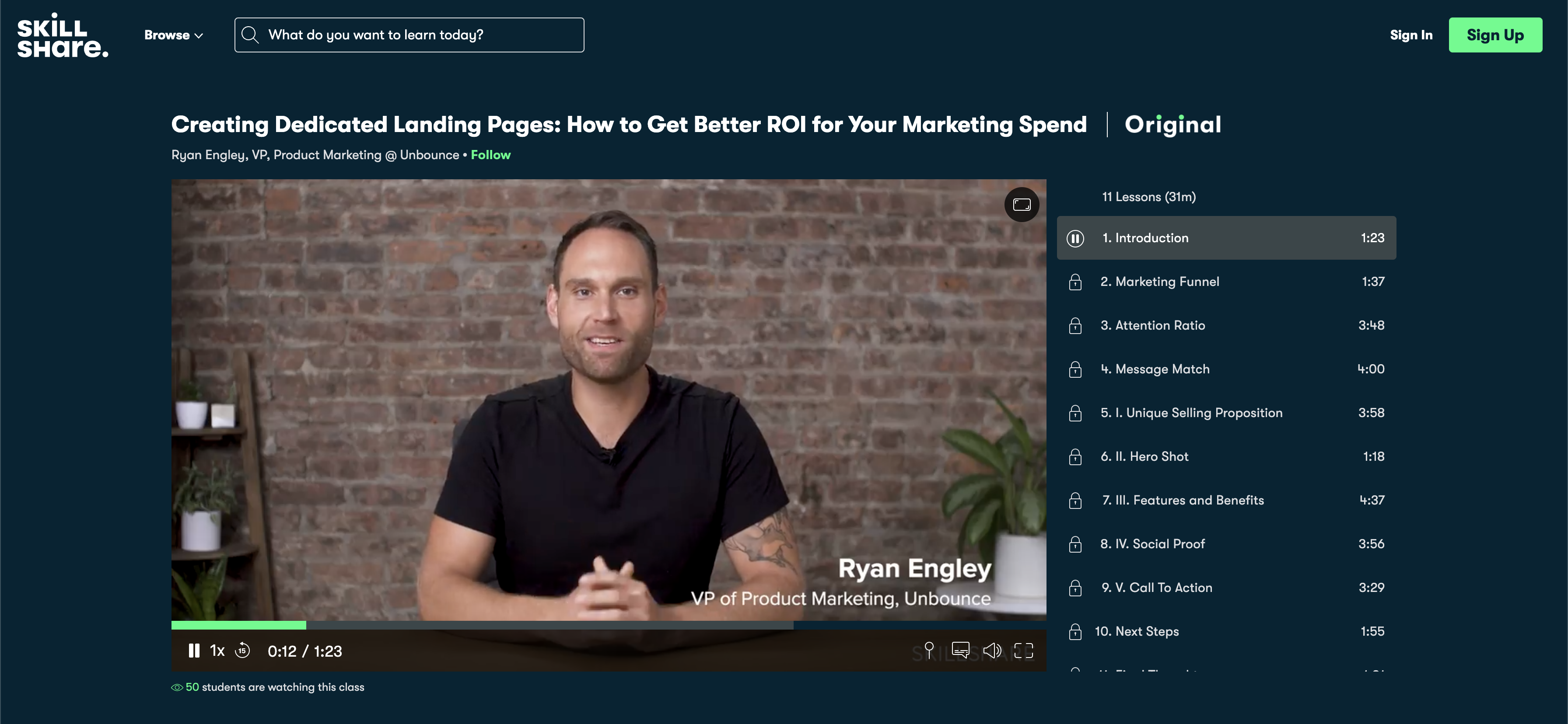Click the Skillshare logo

pyautogui.click(x=62, y=35)
